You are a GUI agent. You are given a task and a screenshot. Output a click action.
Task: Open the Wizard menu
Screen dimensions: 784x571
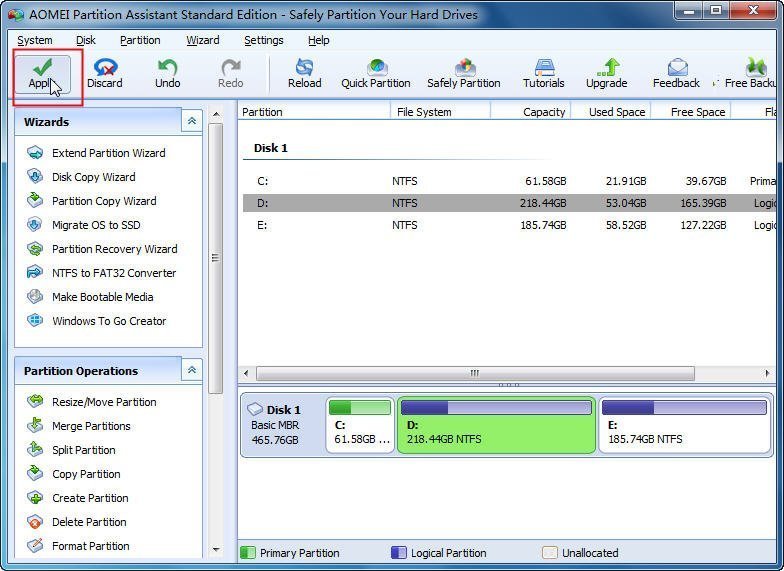coord(202,40)
